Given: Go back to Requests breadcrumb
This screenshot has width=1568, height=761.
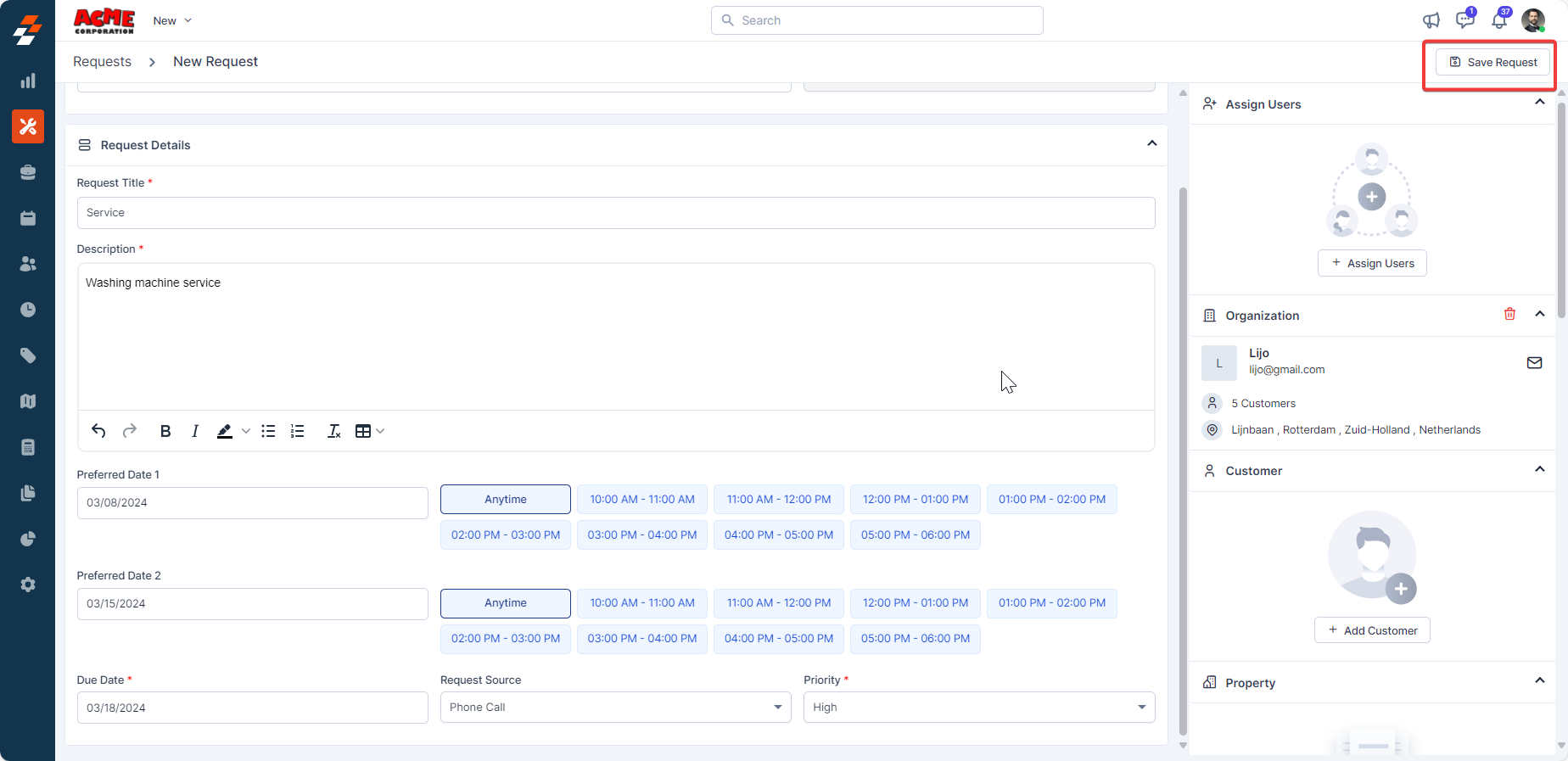Looking at the screenshot, I should [x=102, y=62].
